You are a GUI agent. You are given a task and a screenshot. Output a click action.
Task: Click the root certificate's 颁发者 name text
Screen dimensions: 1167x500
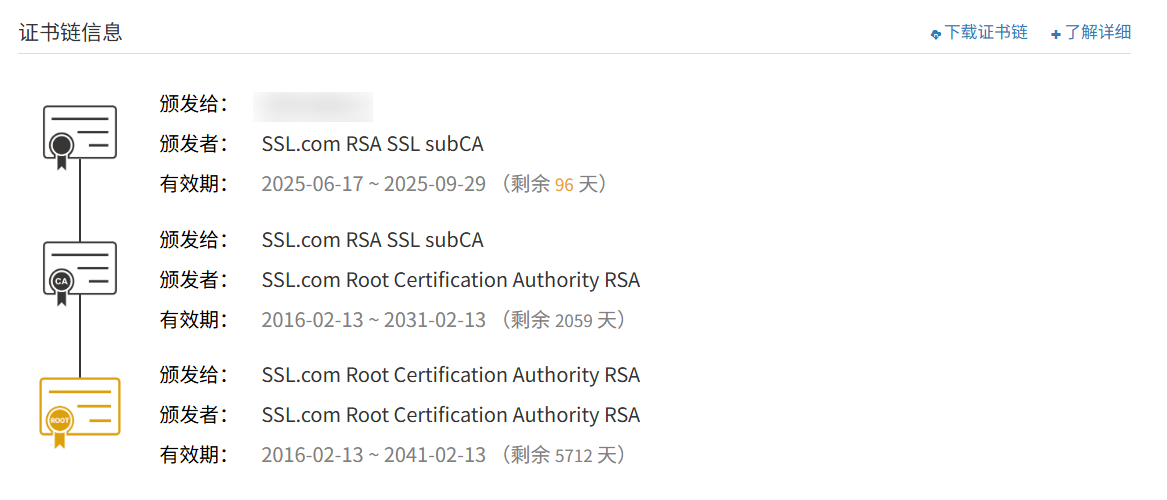click(x=450, y=415)
